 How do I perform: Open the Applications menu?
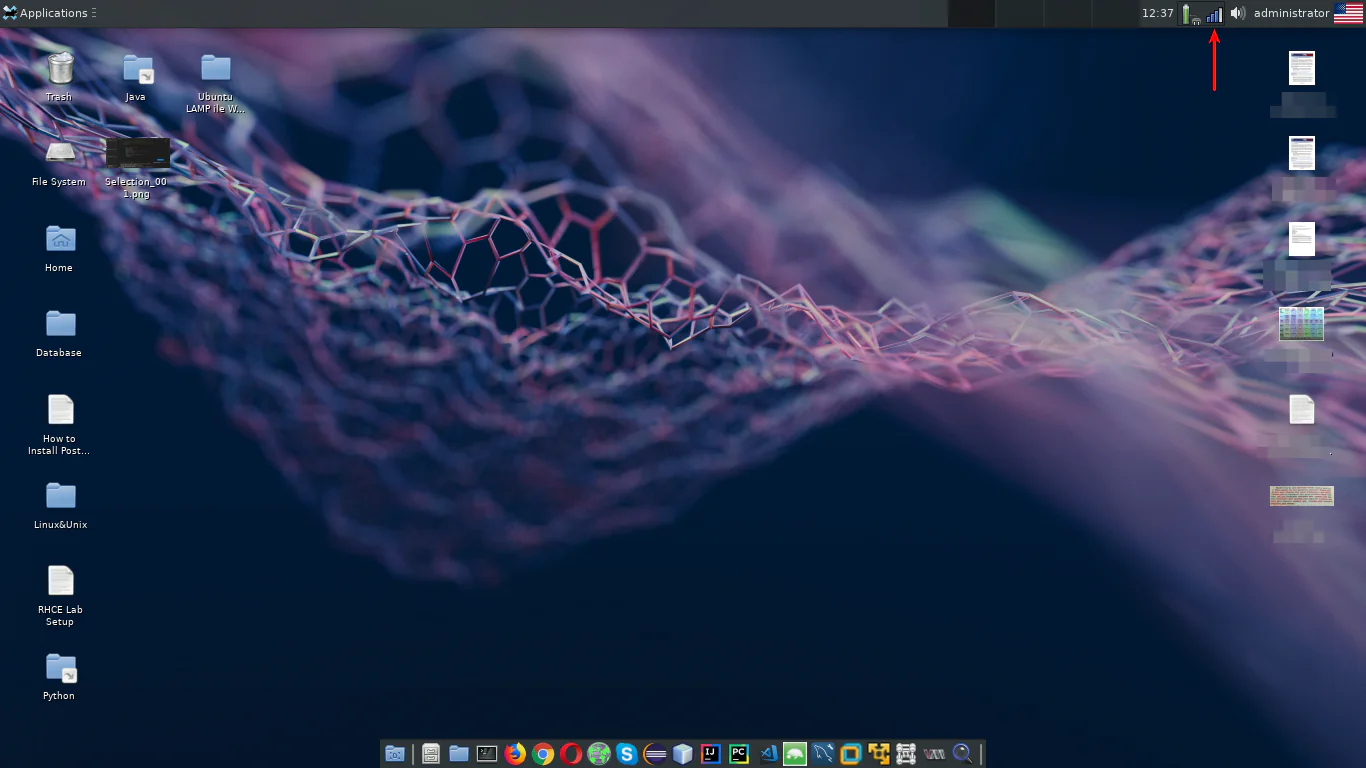click(x=50, y=13)
